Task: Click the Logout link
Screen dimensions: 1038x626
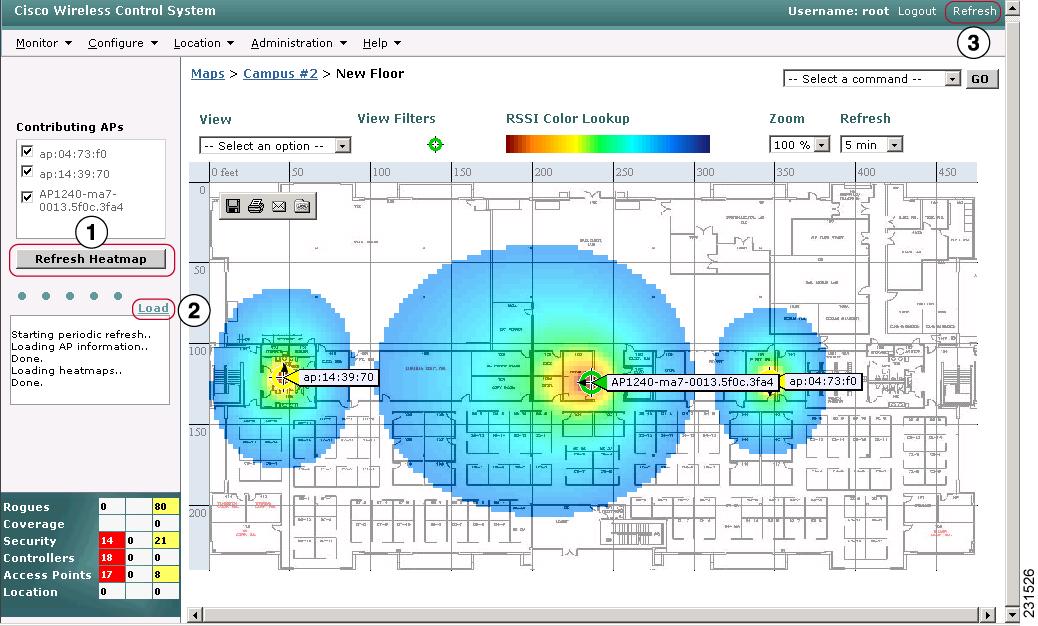Action: (917, 11)
